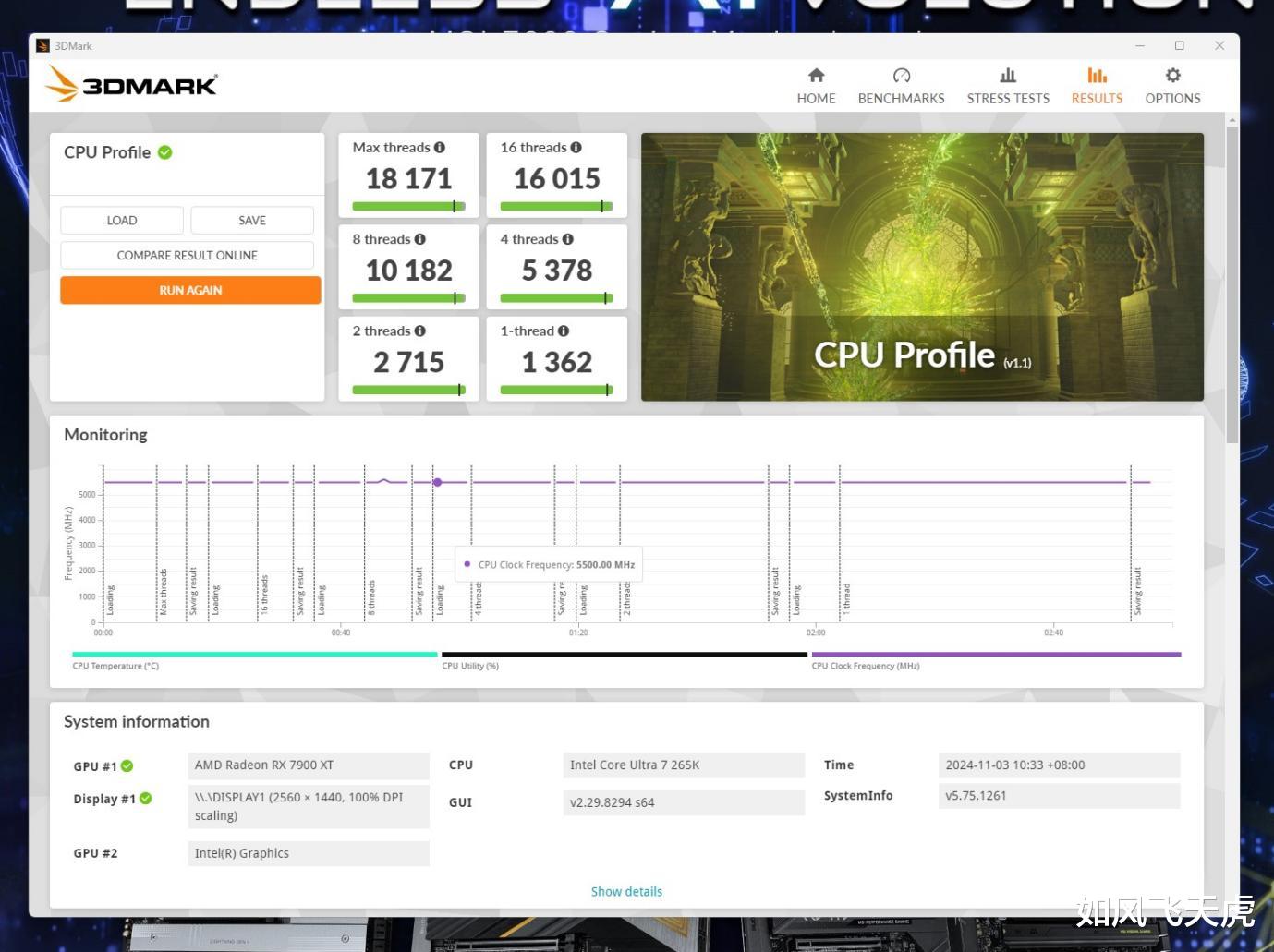Viewport: 1274px width, 952px height.
Task: Toggle the CPU Utility legend
Action: (x=625, y=659)
